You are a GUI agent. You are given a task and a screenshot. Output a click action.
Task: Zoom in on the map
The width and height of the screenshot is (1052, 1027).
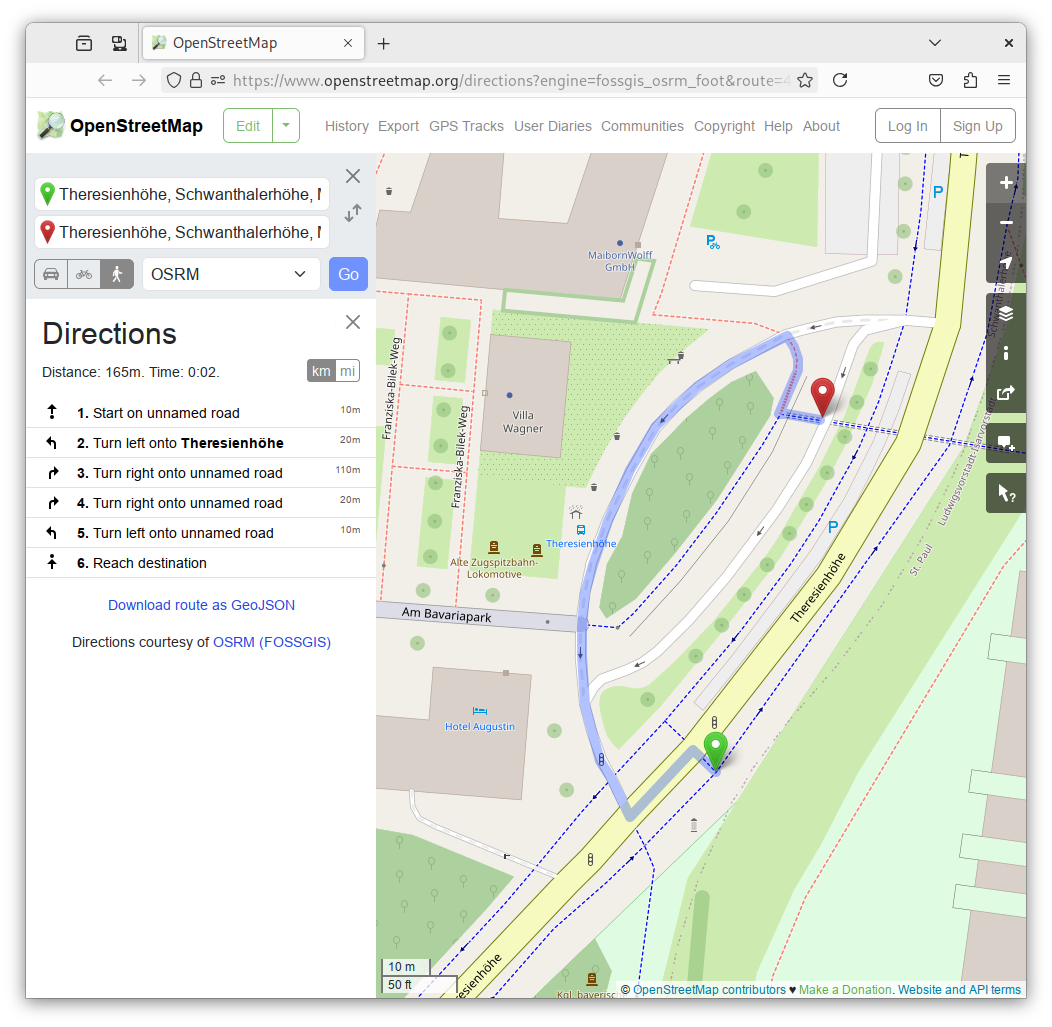pyautogui.click(x=1006, y=183)
